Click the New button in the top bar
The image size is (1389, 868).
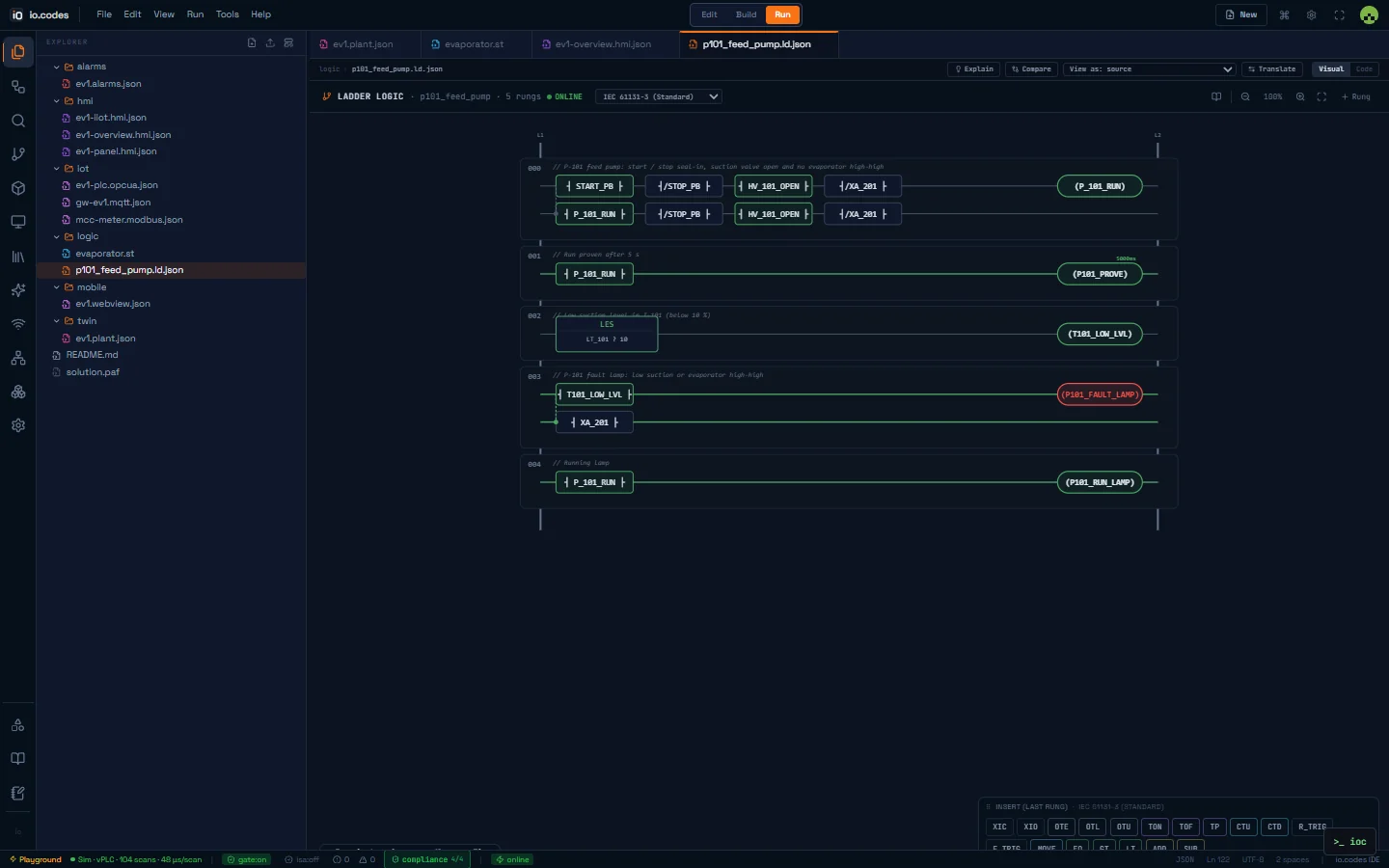1241,14
